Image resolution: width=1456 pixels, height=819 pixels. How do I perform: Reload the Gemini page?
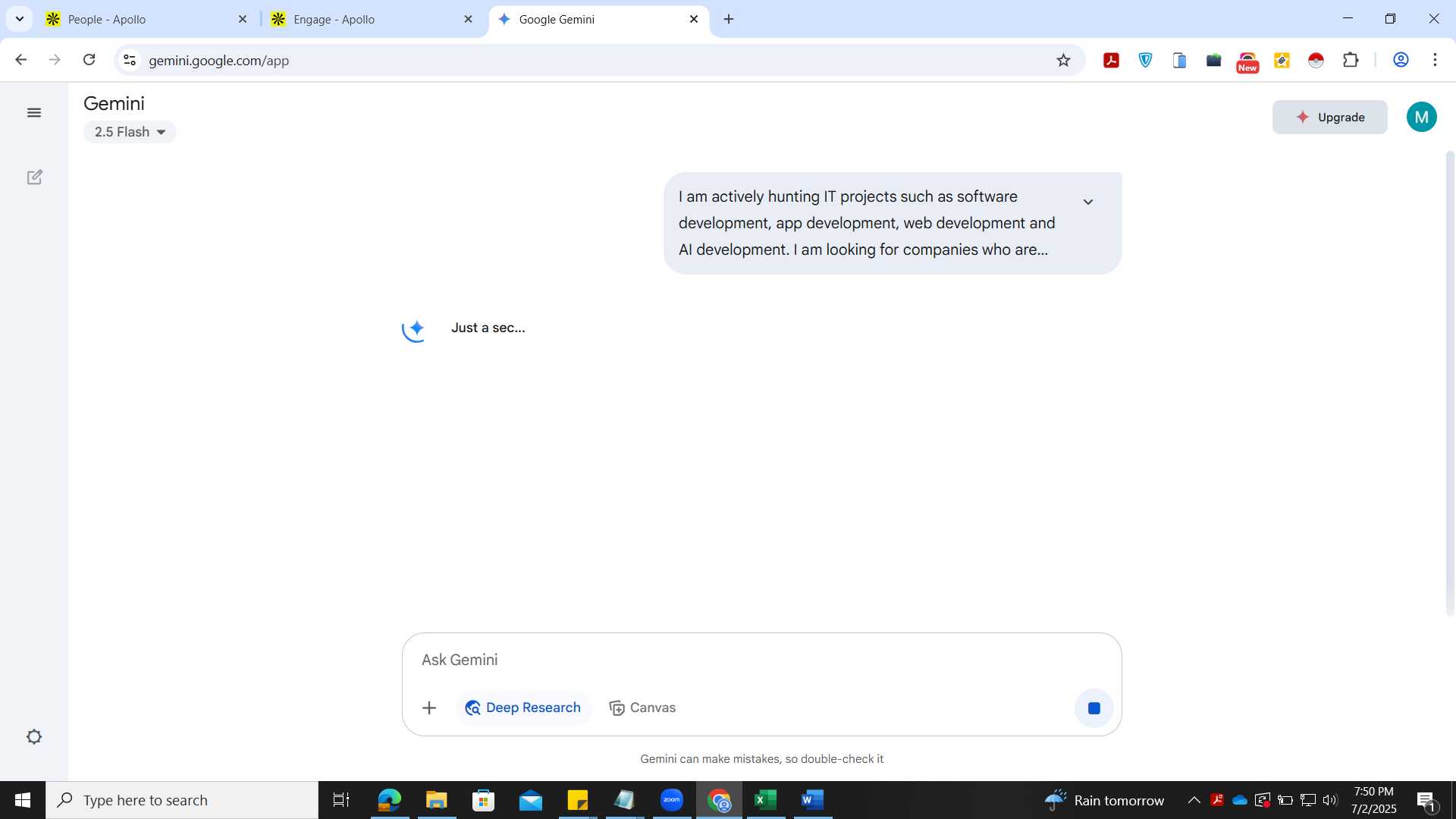(89, 60)
